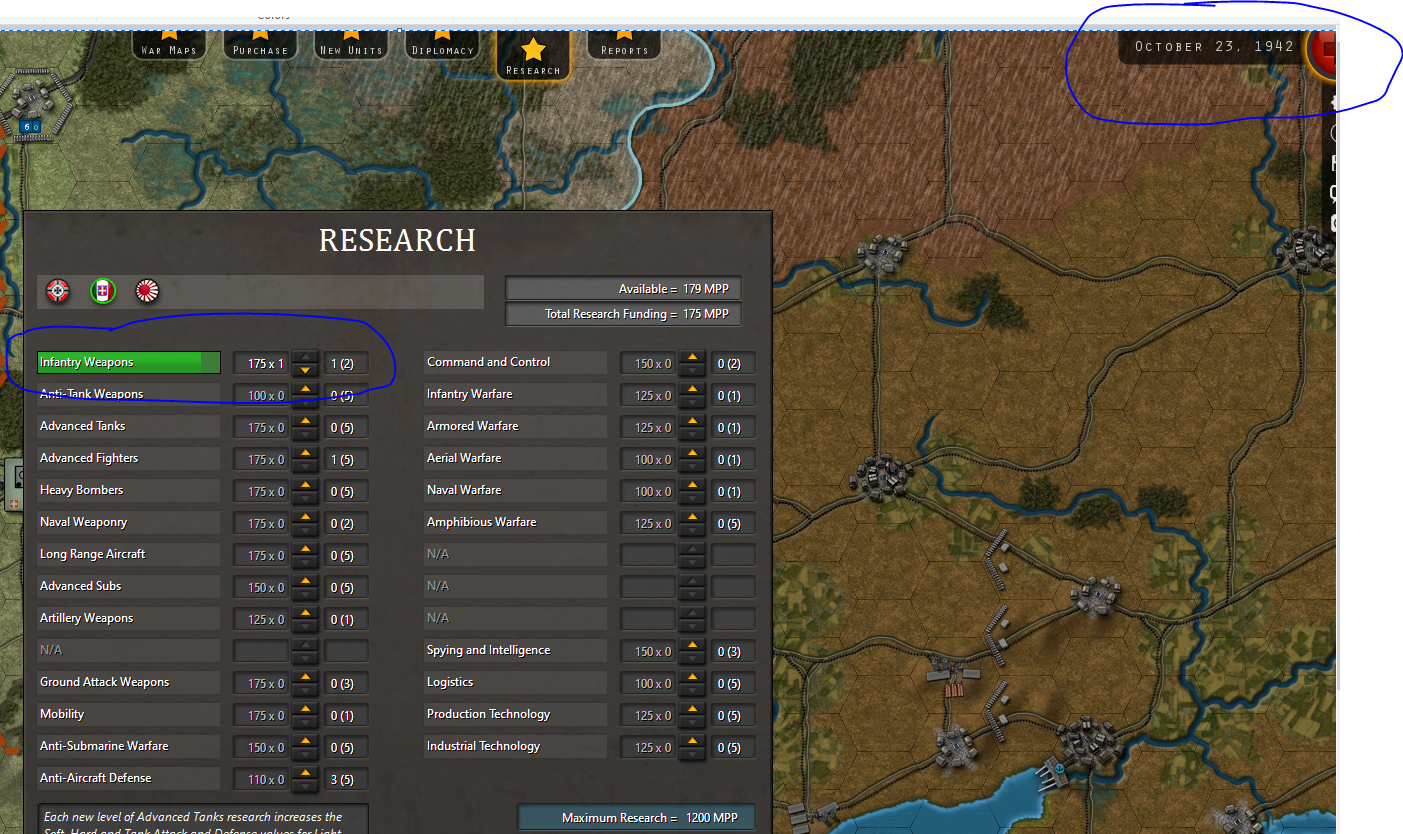This screenshot has width=1403, height=834.
Task: Increase Anti-Aircraft Defense research funding
Action: pos(306,772)
